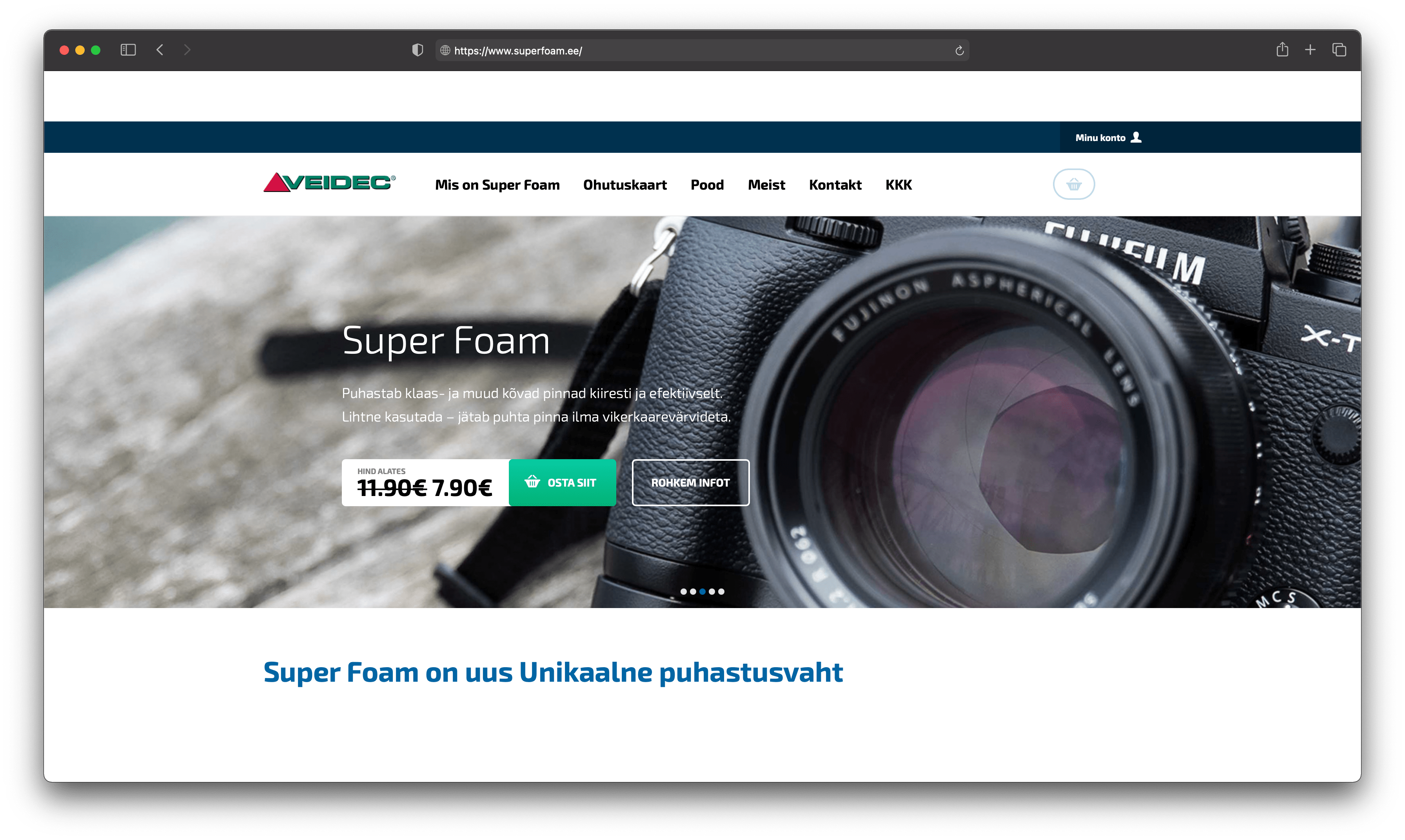Click heading Super Foam on uus Unikaalne puhastusvaht
The image size is (1405, 840).
(553, 672)
